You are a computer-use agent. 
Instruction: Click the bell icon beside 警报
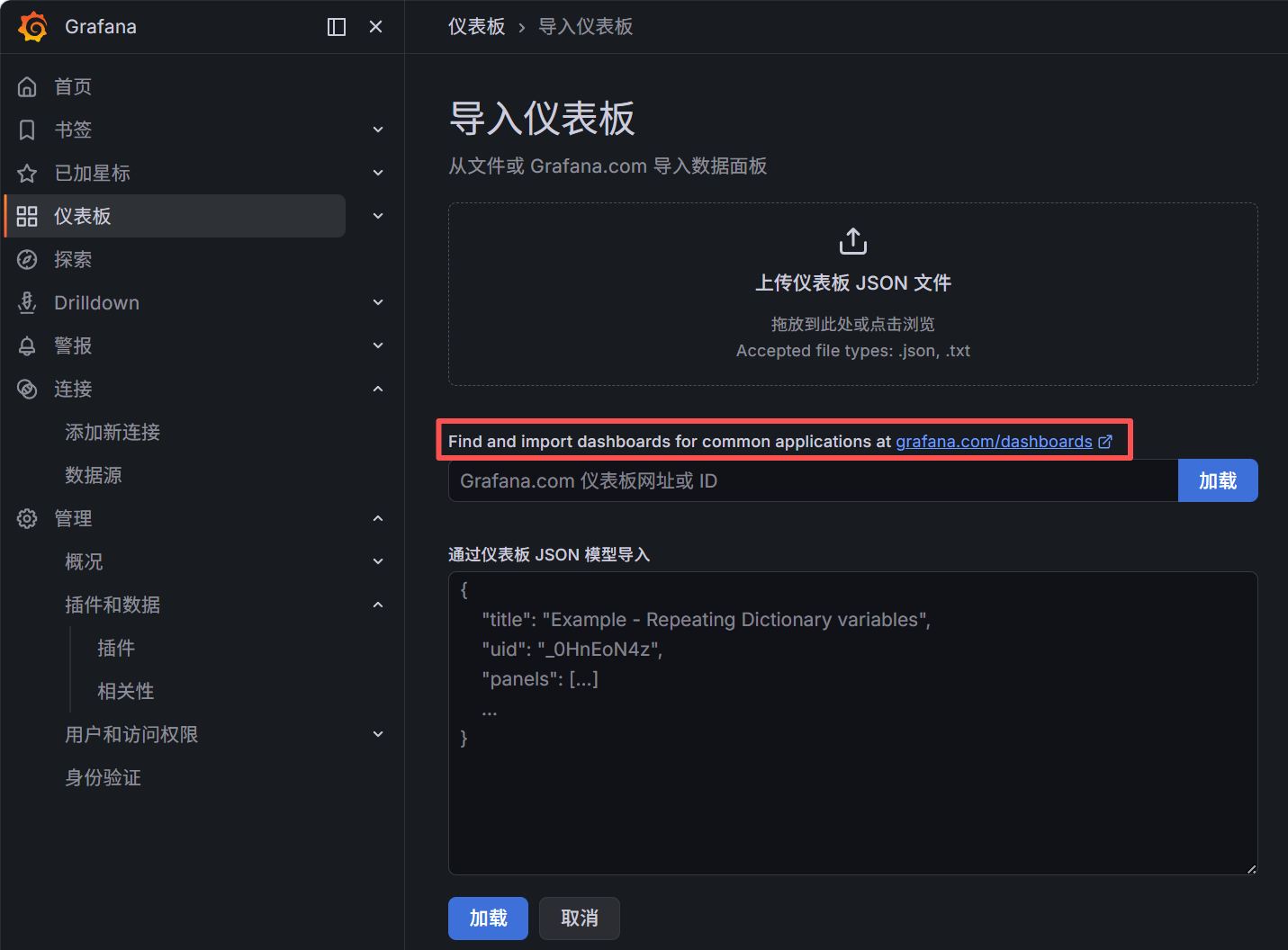coord(27,345)
